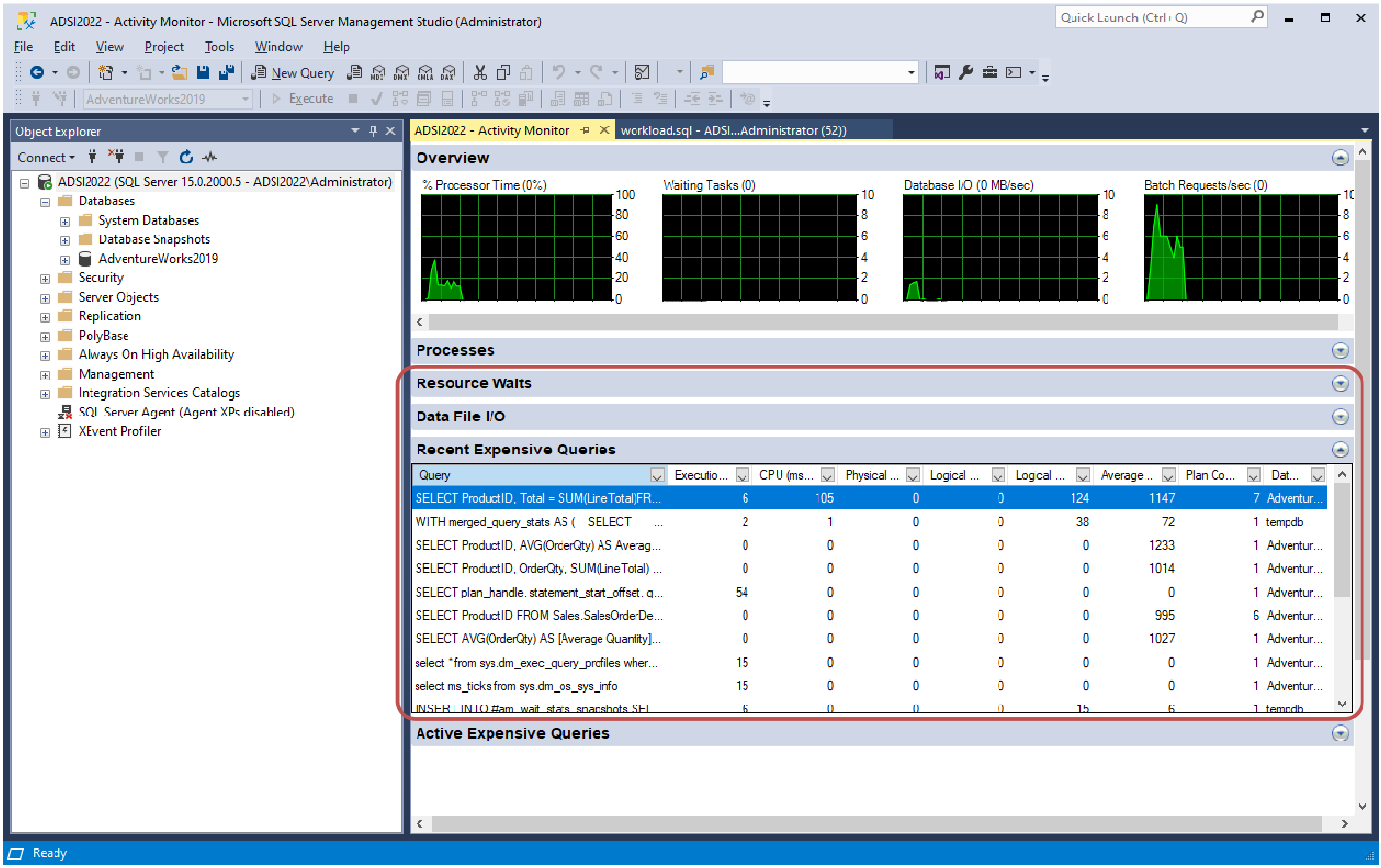The width and height of the screenshot is (1381, 868).
Task: Click the MDX query toolbar icon
Action: coord(379,73)
